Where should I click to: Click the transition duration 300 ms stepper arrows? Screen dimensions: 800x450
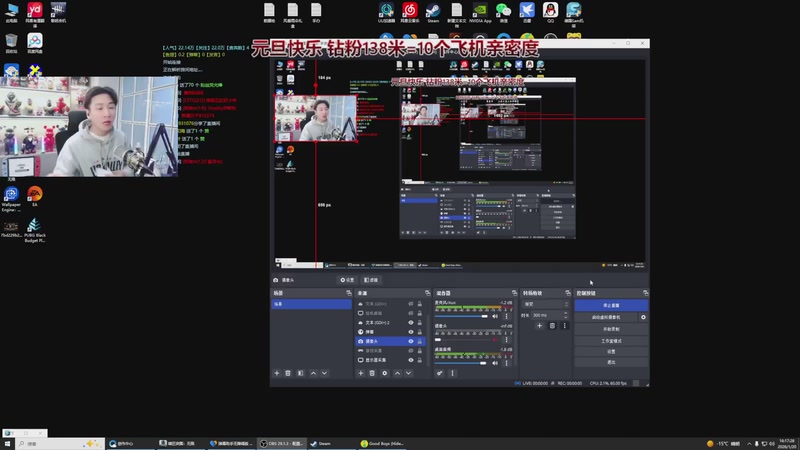[565, 315]
